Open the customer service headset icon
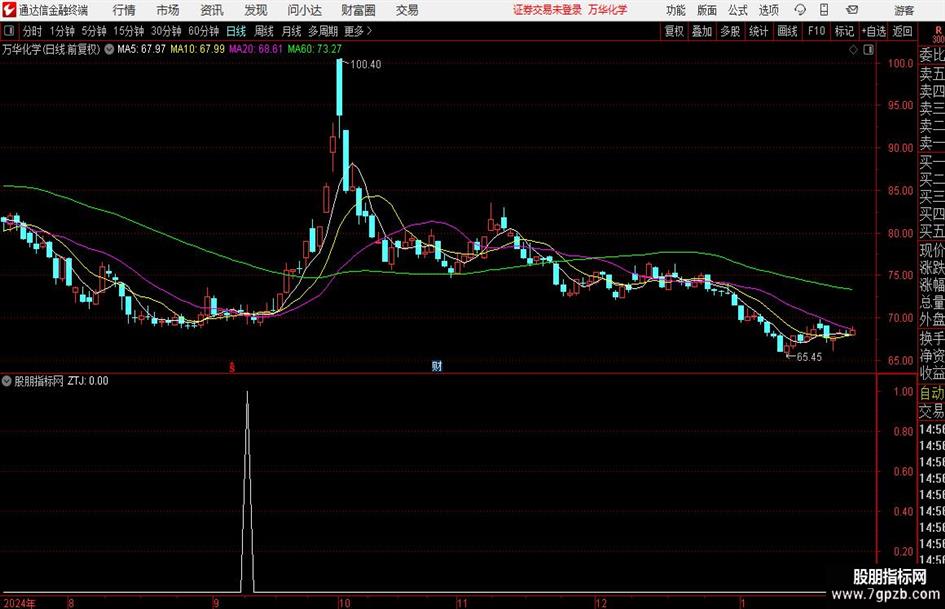The height and width of the screenshot is (609, 945). click(x=800, y=10)
